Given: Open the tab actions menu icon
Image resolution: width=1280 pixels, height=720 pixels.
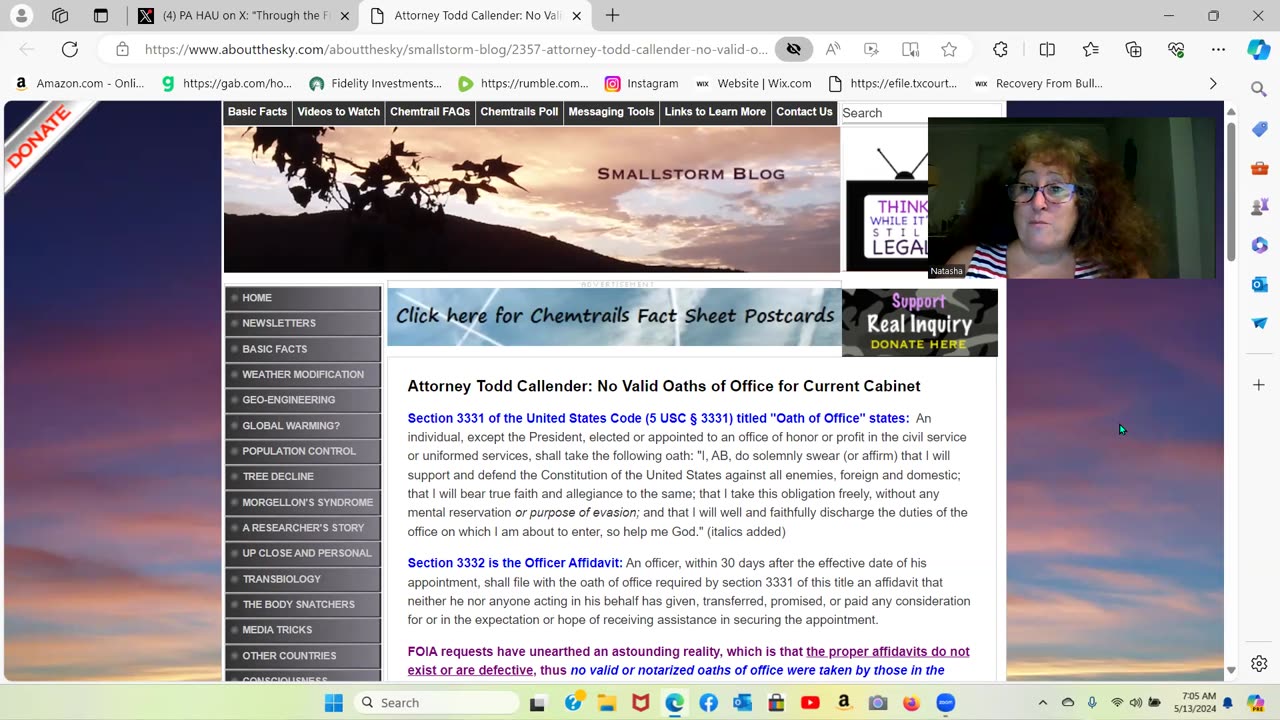Looking at the screenshot, I should click(101, 16).
